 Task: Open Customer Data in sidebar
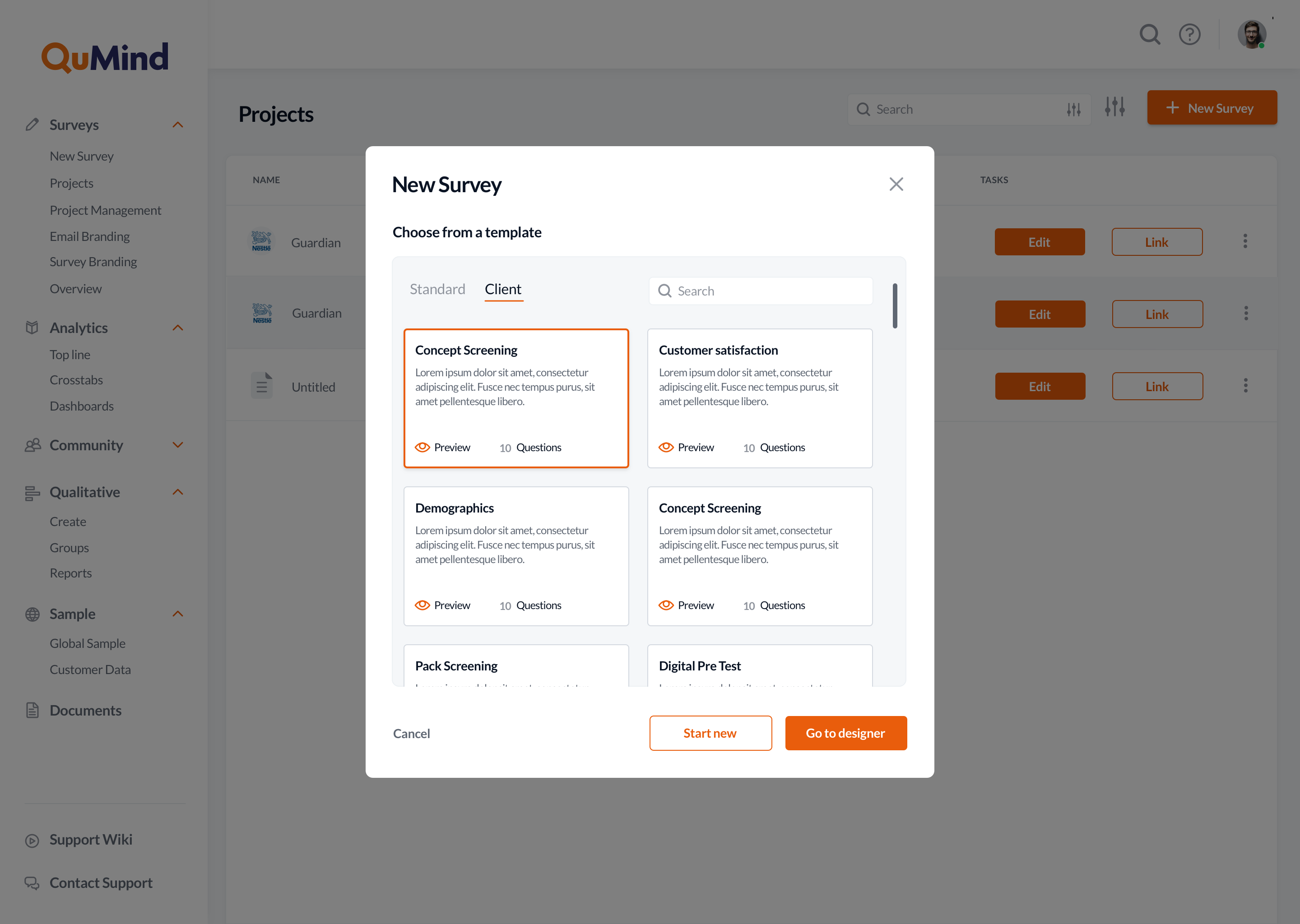[90, 670]
